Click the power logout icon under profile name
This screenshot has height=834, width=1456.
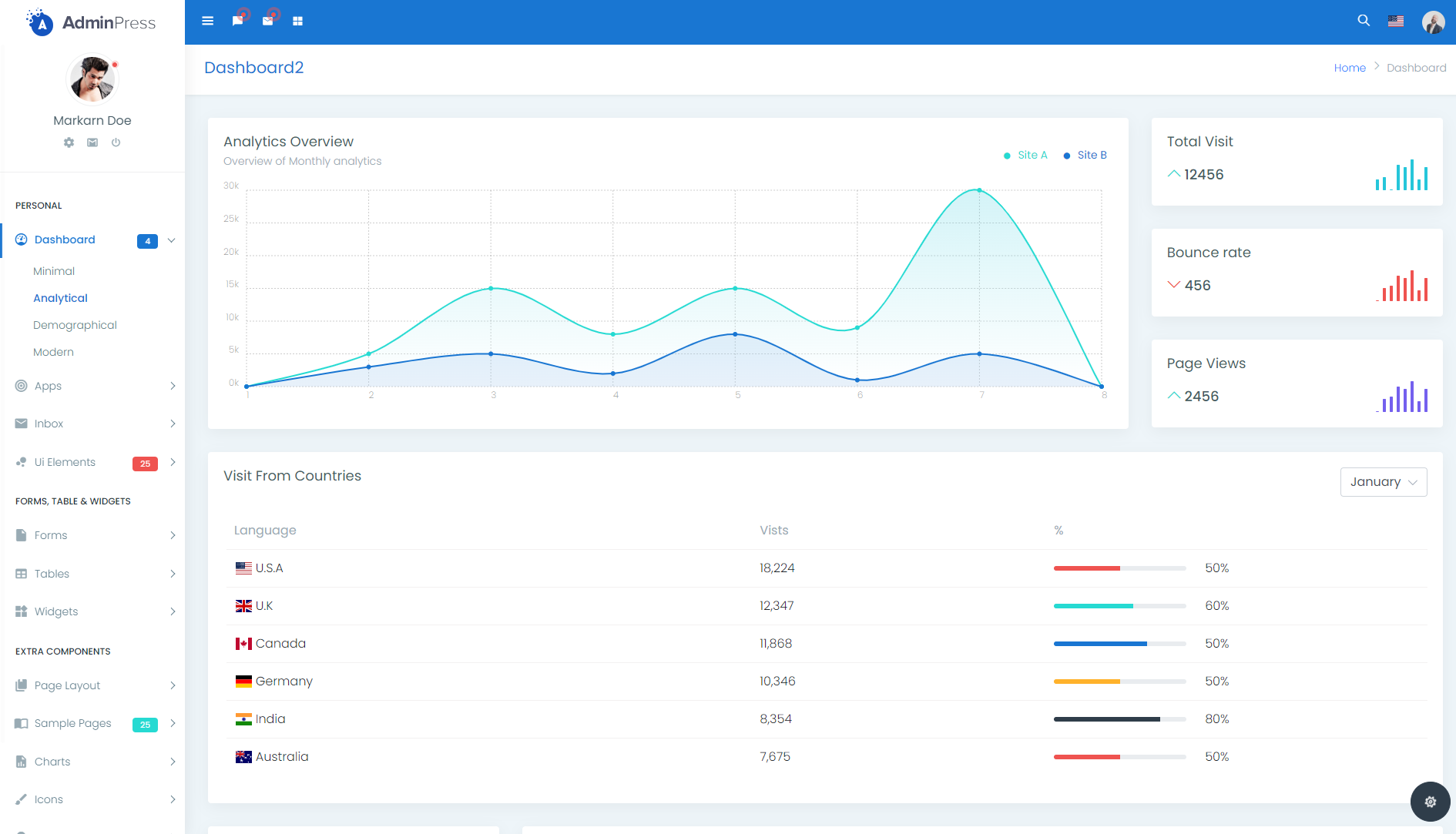point(116,142)
